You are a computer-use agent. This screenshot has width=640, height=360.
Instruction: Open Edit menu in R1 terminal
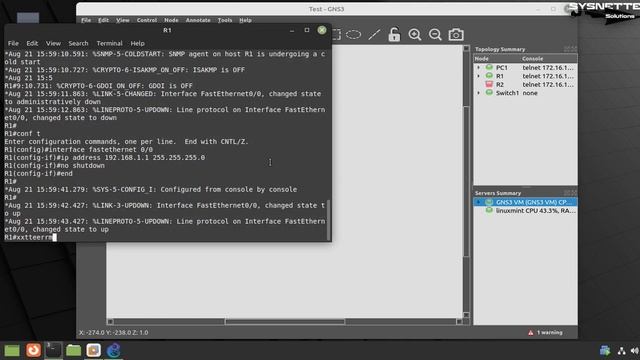(32, 43)
